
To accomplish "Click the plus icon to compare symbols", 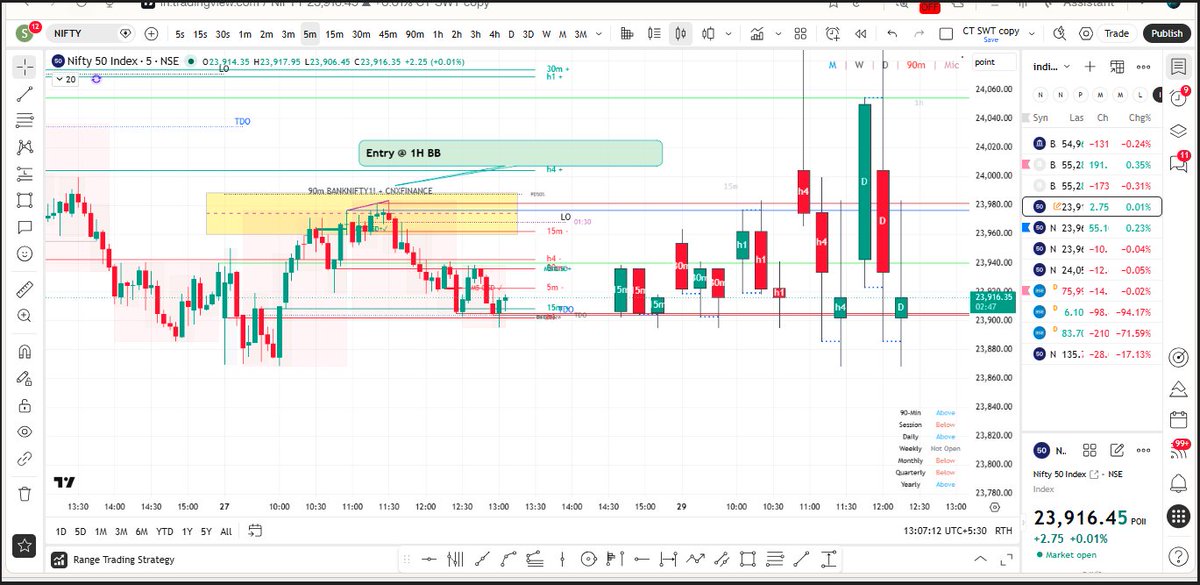I will click(152, 33).
